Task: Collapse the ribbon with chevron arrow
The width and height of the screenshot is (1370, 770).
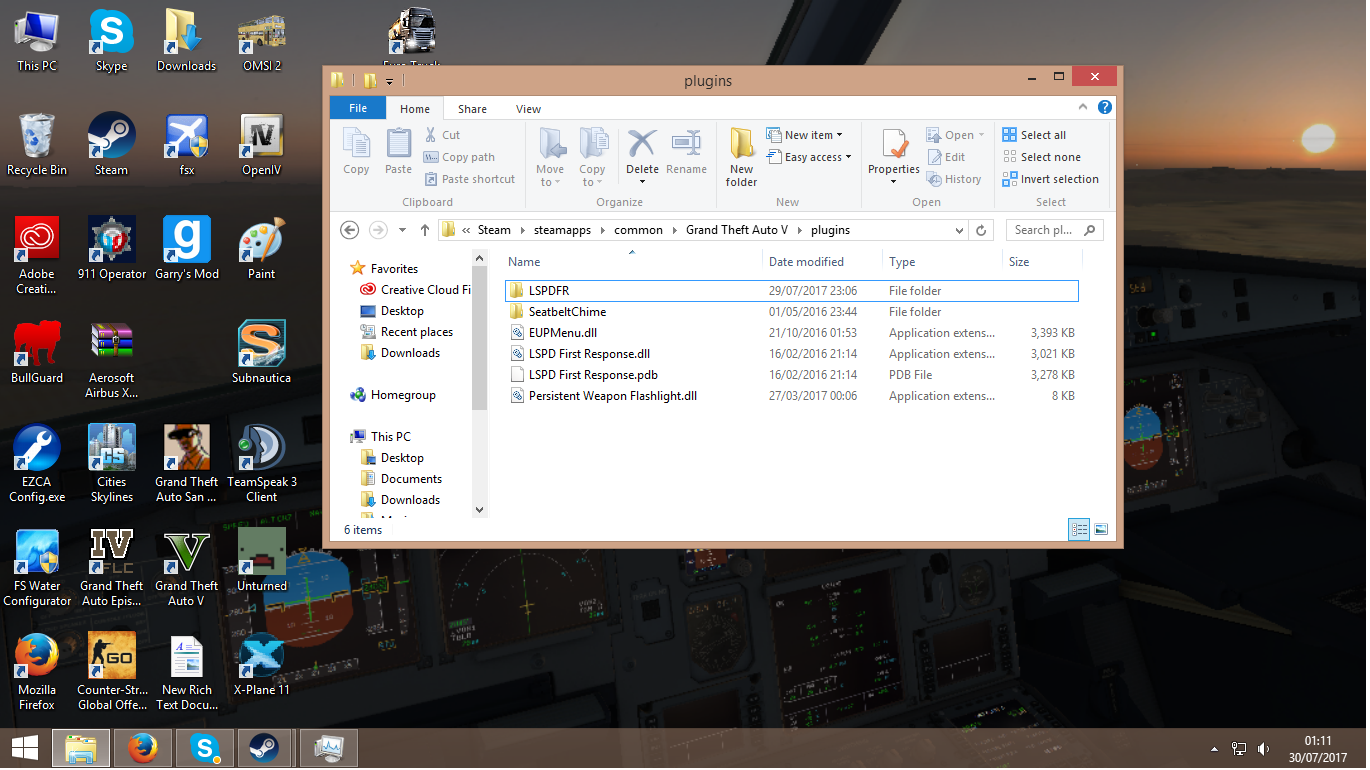Action: 1082,108
